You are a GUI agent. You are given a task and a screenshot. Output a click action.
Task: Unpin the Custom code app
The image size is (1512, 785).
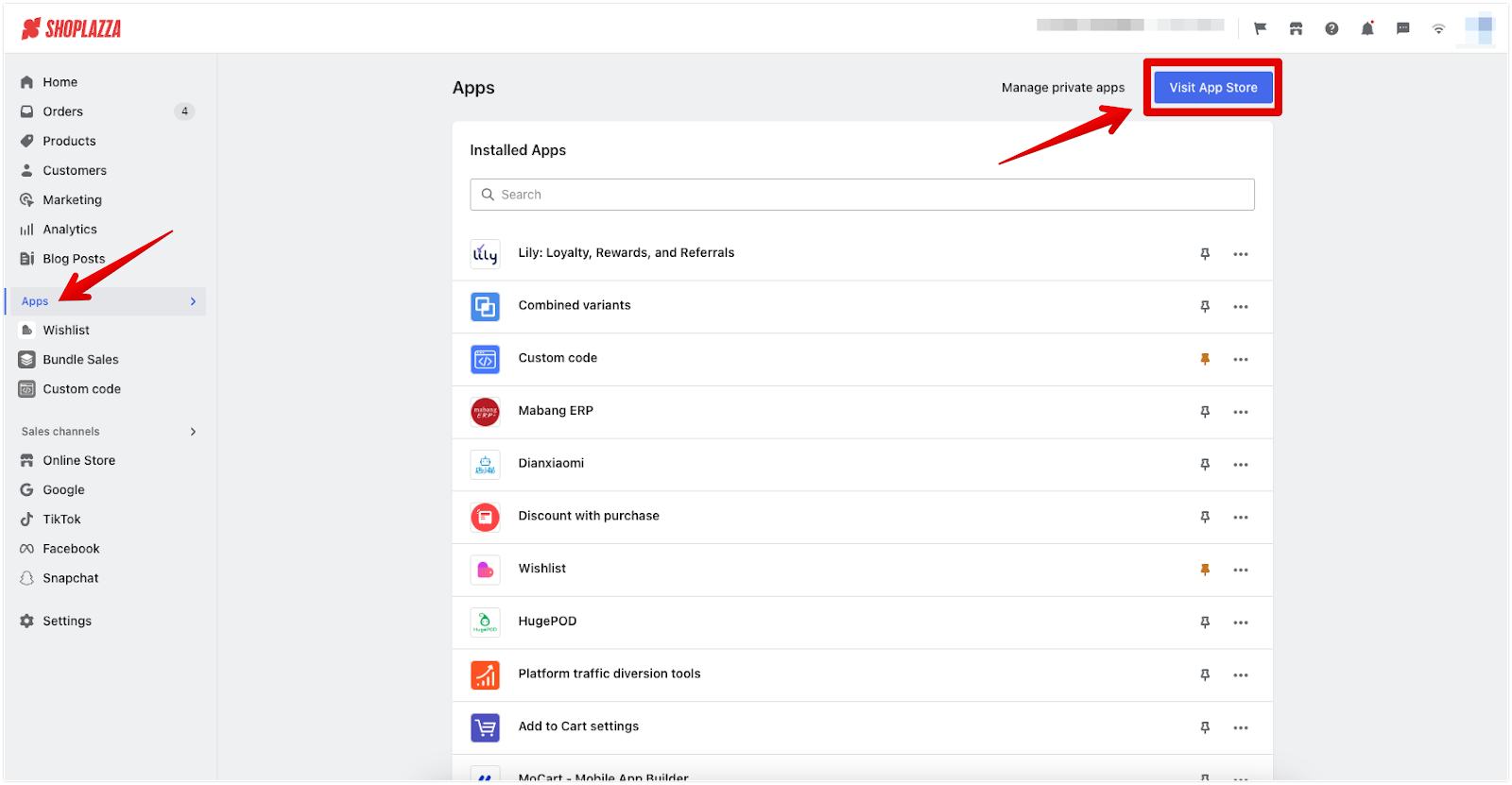[x=1205, y=359]
